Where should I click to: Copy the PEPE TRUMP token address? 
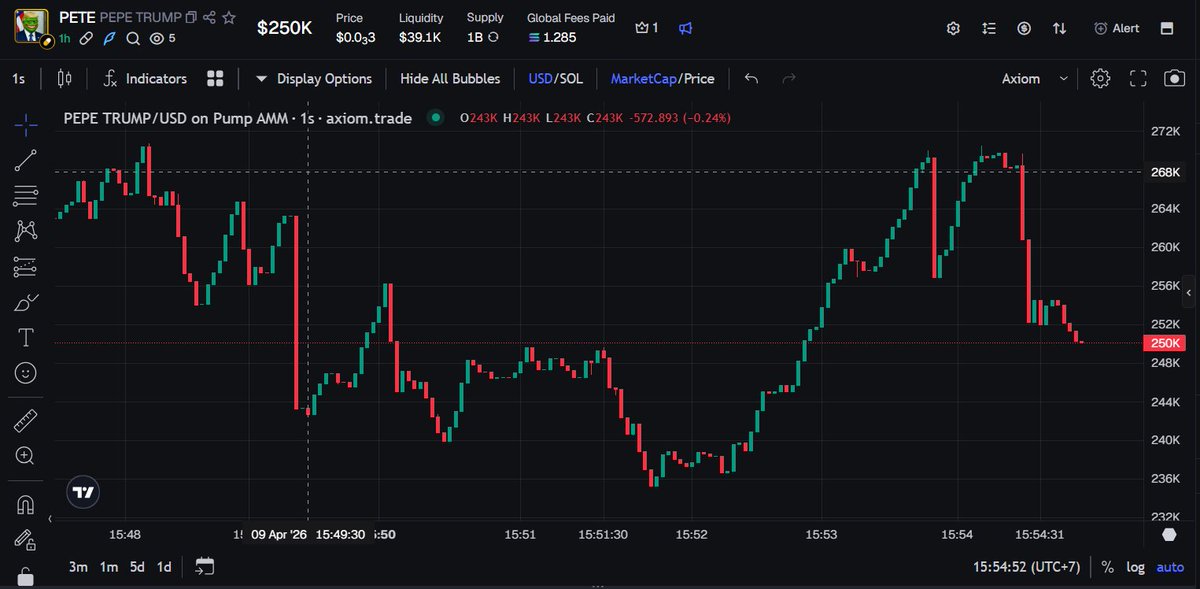[x=191, y=18]
